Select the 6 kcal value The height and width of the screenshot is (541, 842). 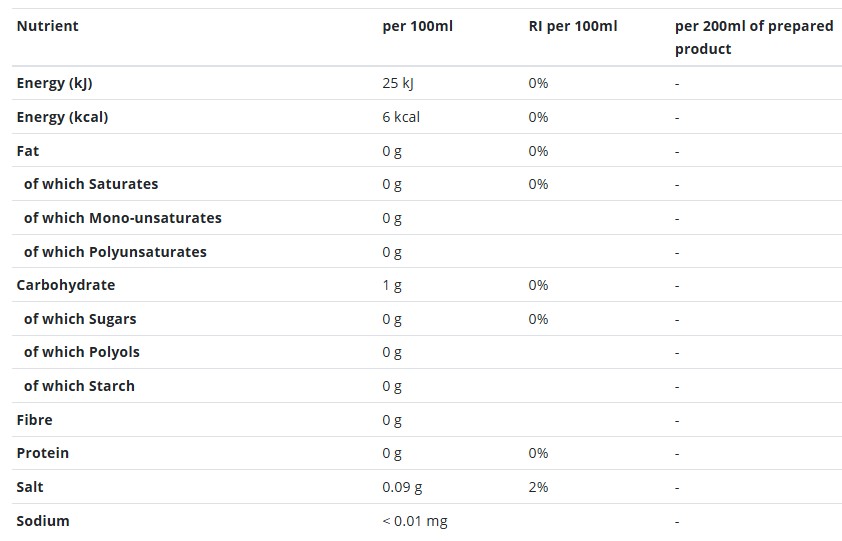401,117
